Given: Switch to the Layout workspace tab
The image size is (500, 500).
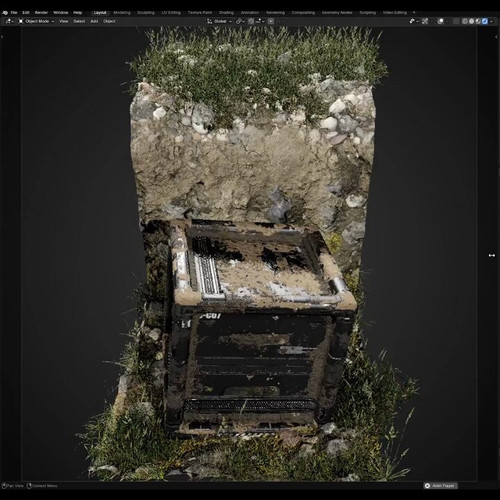Looking at the screenshot, I should click(100, 13).
